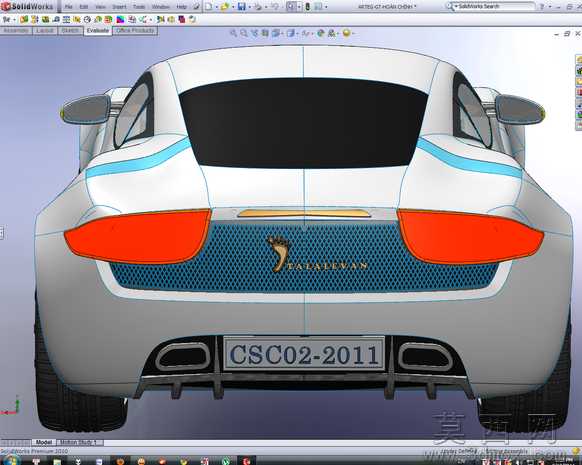Select the left red taillight on model
Viewport: 582px width, 465px height.
pos(138,237)
